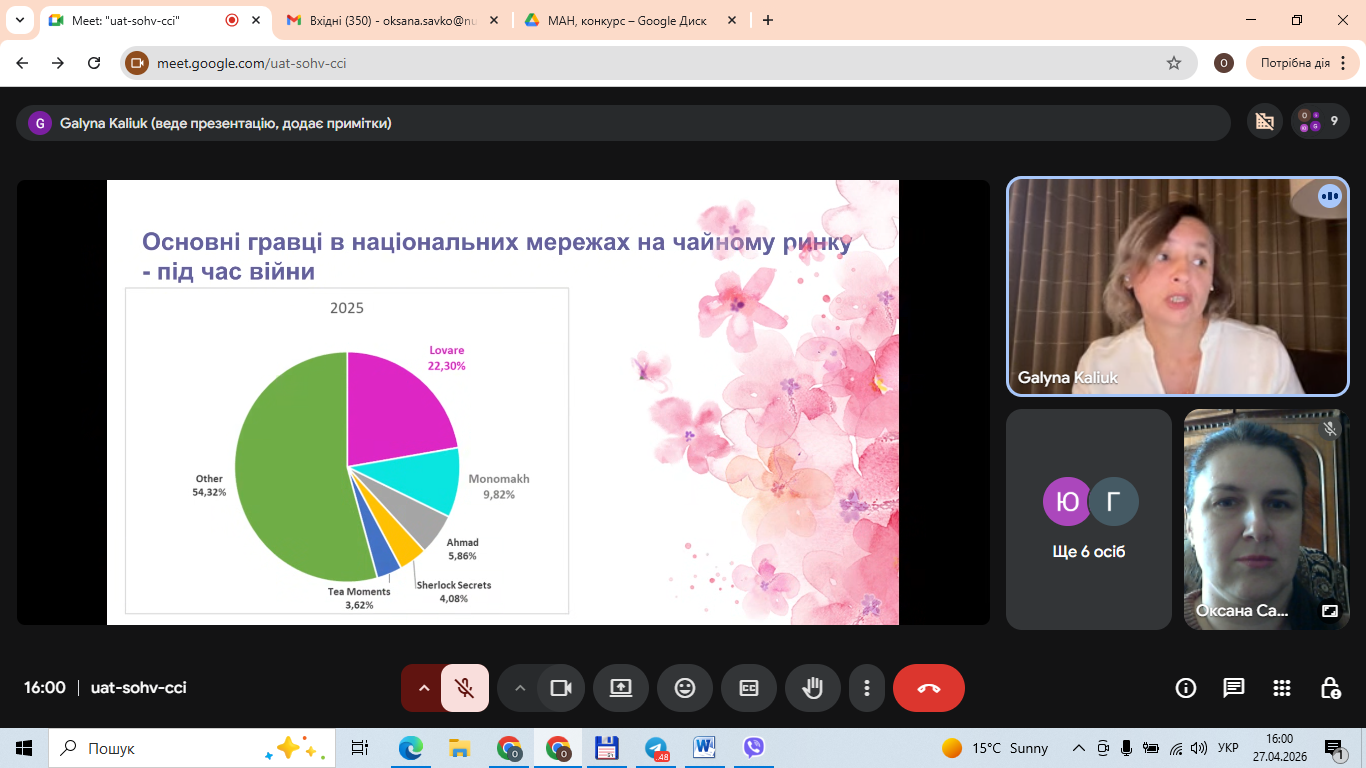The height and width of the screenshot is (768, 1366).
Task: Click the muted mic icon on Оксана's tile
Action: click(x=1330, y=428)
